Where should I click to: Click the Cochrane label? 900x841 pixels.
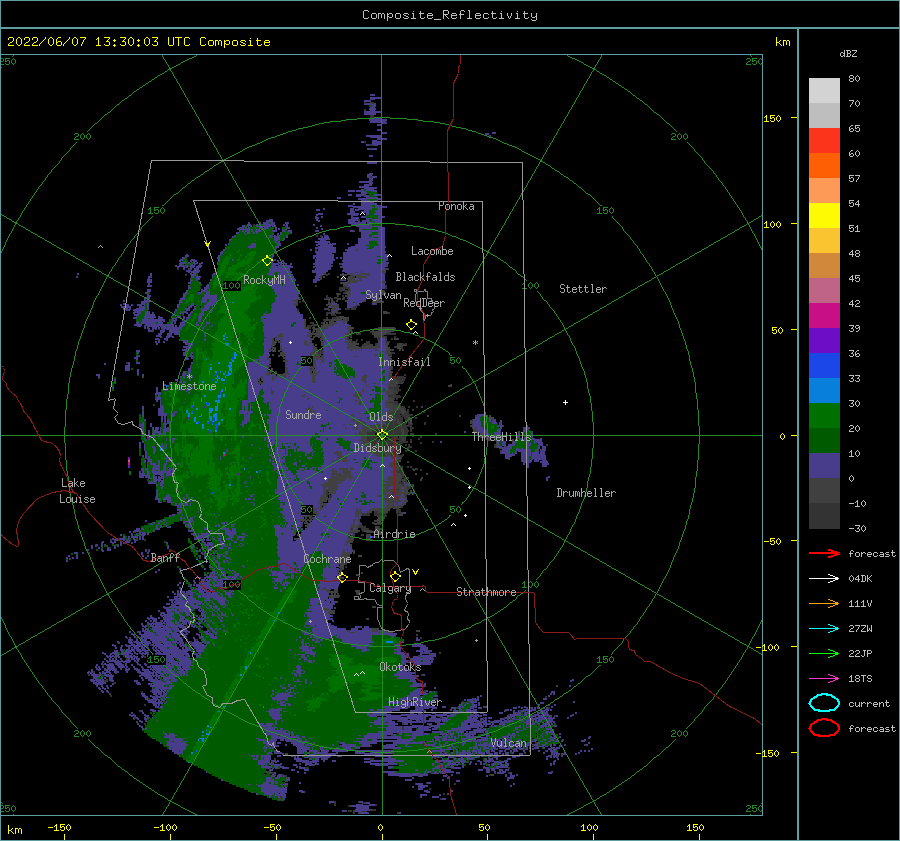point(327,559)
